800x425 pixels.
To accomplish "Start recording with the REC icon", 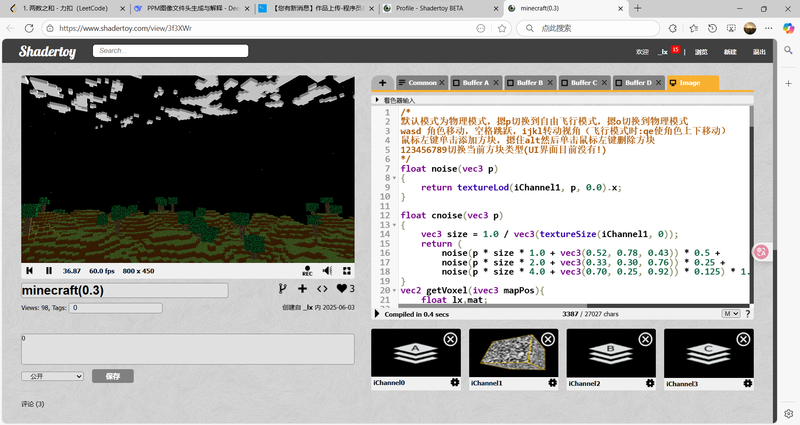I will click(x=307, y=271).
